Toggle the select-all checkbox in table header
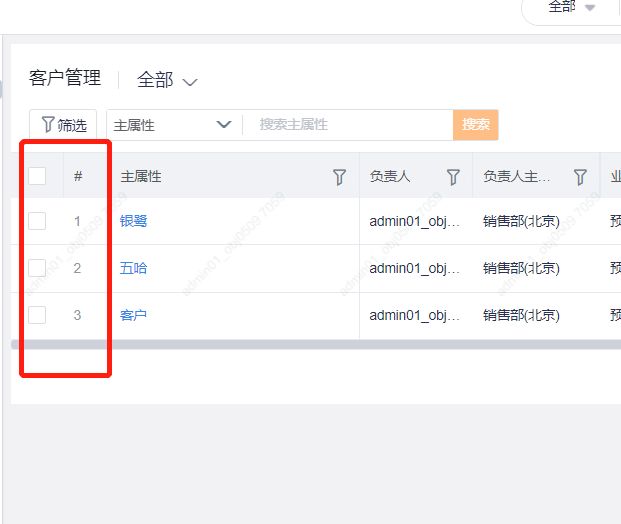 37,176
